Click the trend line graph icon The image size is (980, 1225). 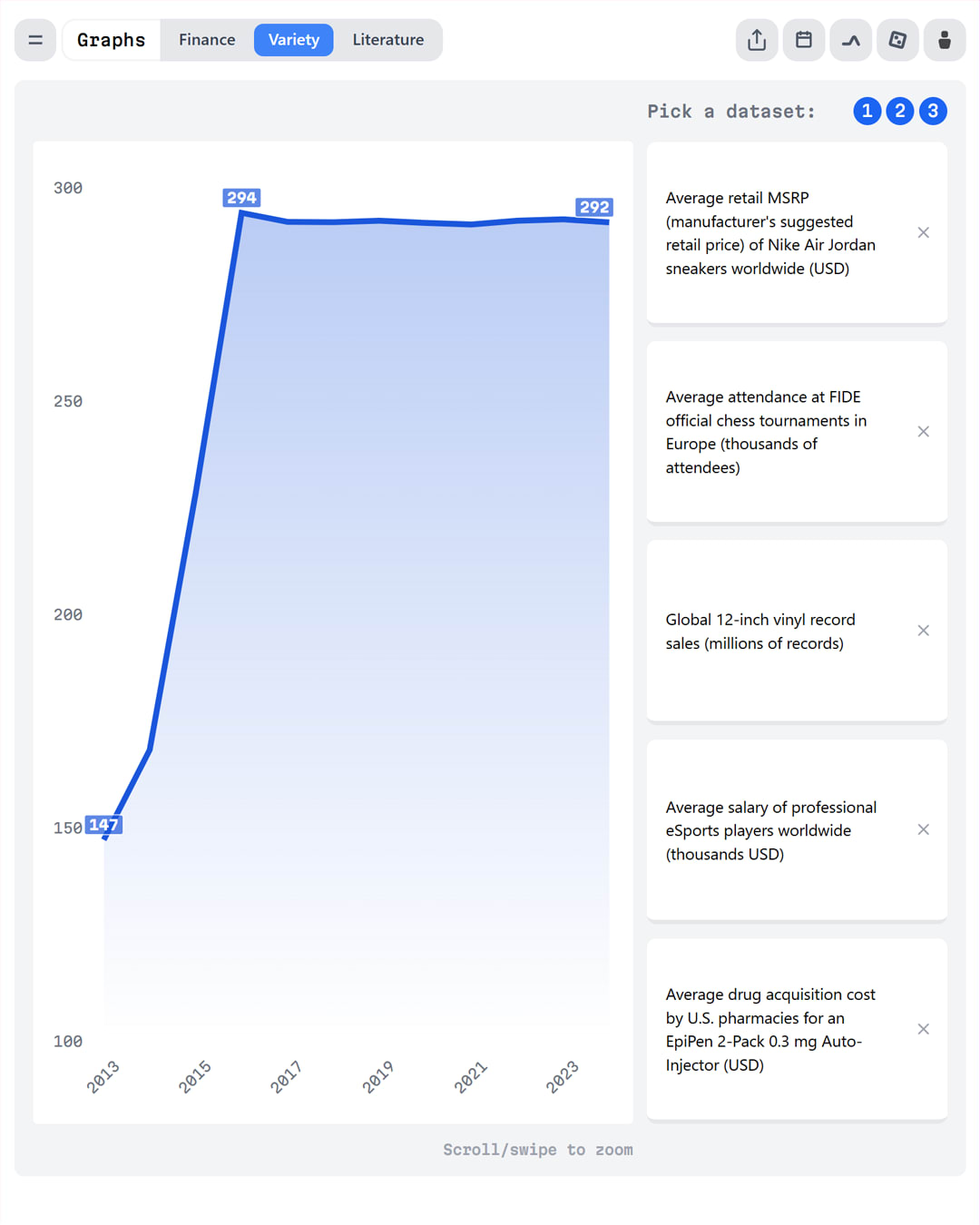click(850, 40)
